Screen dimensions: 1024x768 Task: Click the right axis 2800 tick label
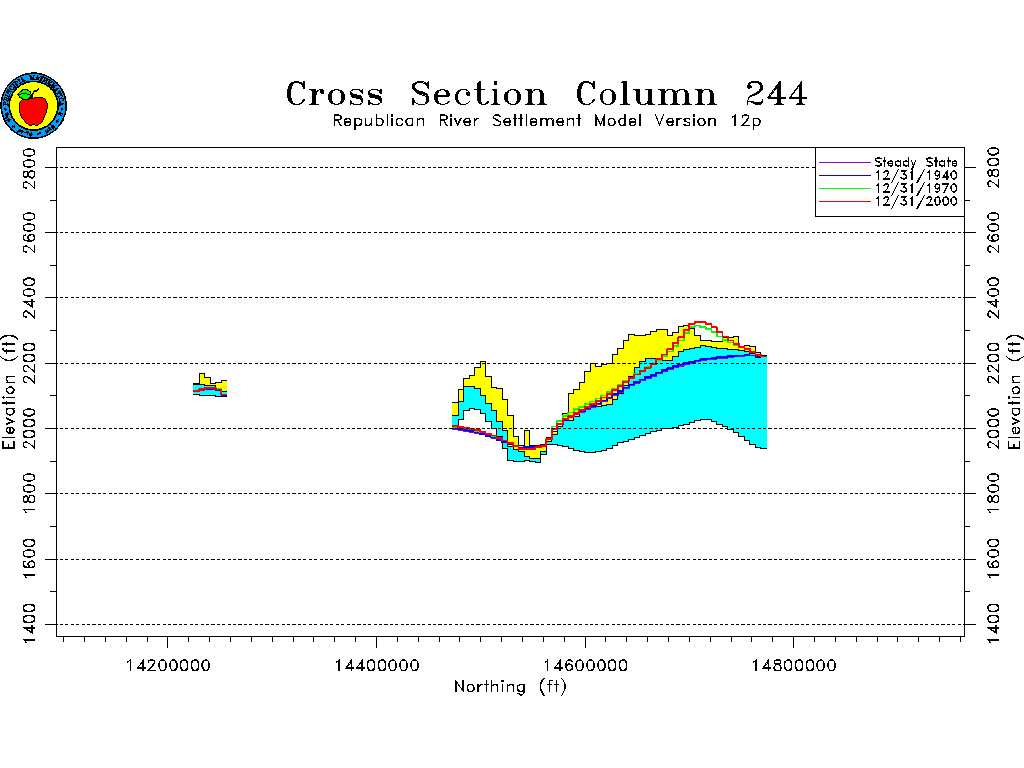pyautogui.click(x=993, y=168)
